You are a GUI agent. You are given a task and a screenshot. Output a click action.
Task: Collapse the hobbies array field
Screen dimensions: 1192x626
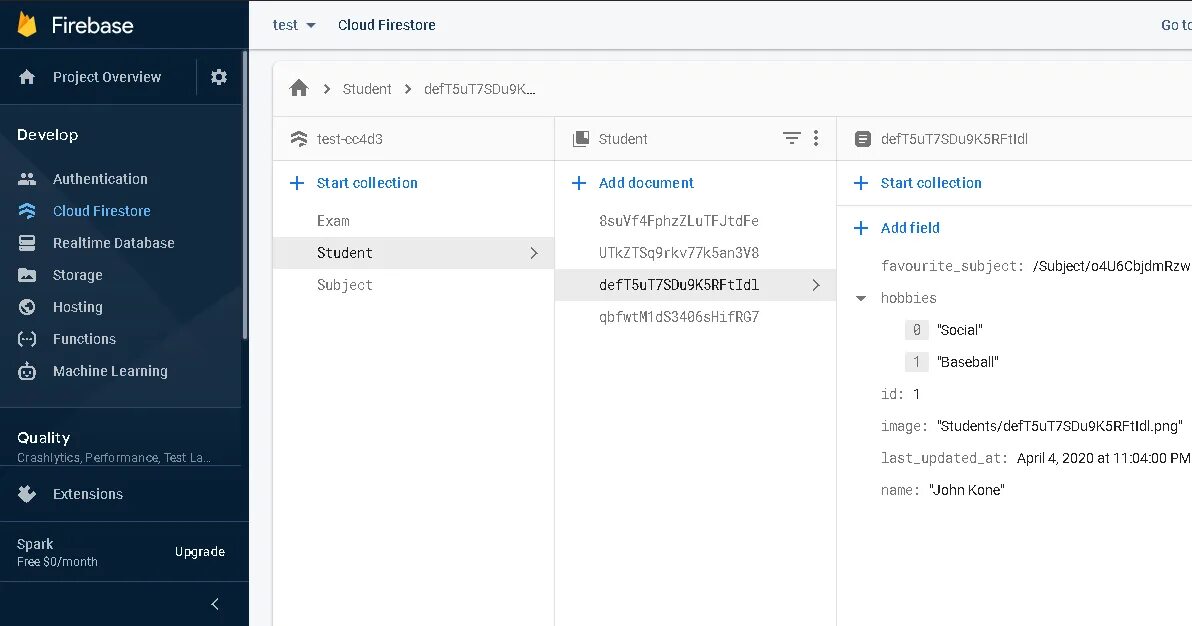click(x=861, y=298)
